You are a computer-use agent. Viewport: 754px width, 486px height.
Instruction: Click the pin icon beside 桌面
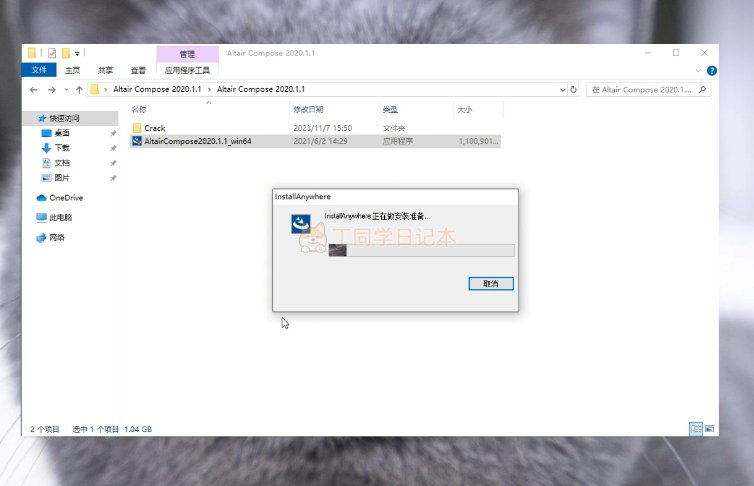[x=113, y=133]
